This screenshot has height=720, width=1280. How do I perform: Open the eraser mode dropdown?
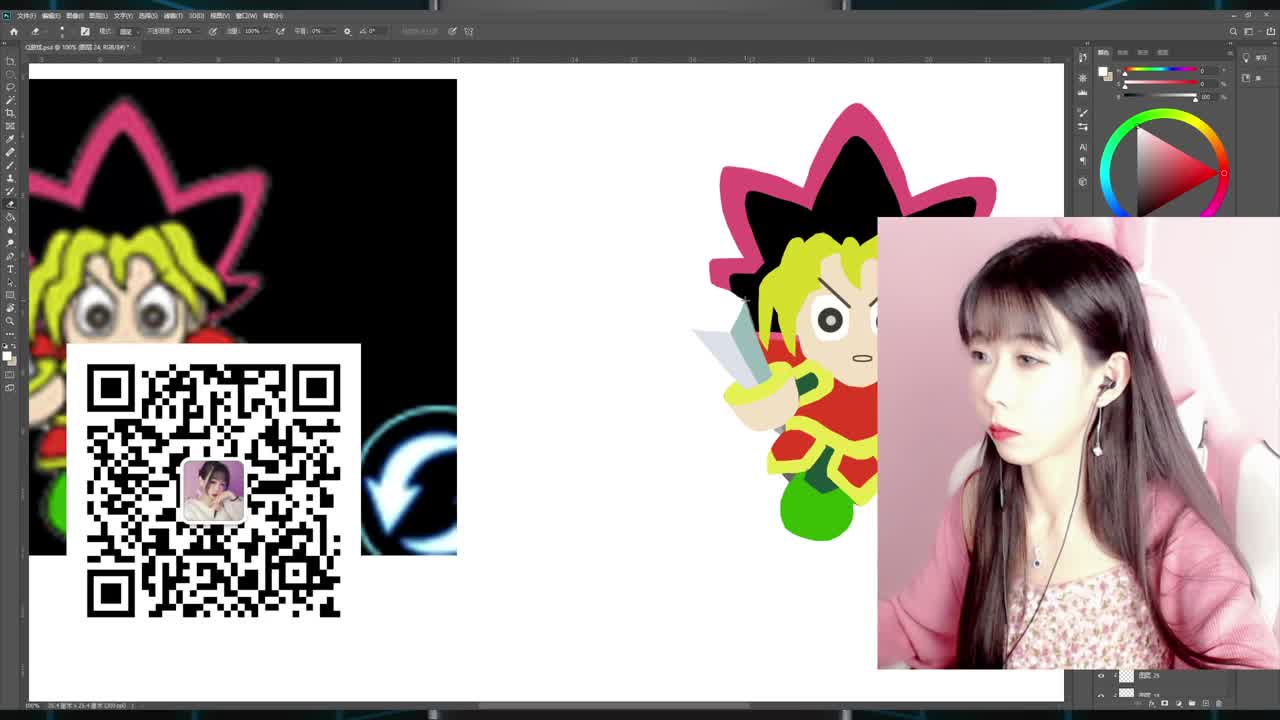129,31
